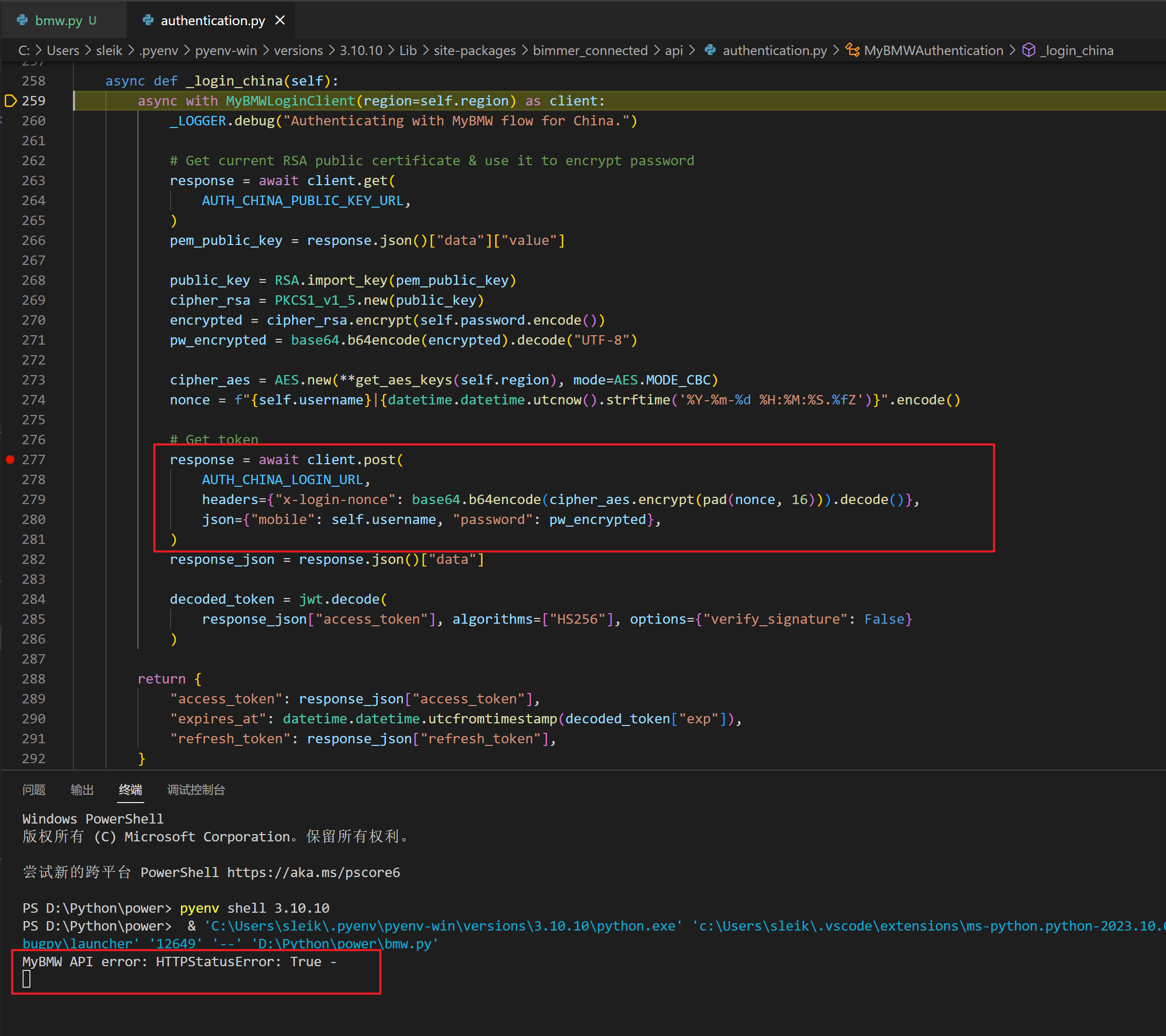This screenshot has height=1036, width=1166.
Task: Click the Python file icon in the breadcrumb
Action: coord(710,50)
